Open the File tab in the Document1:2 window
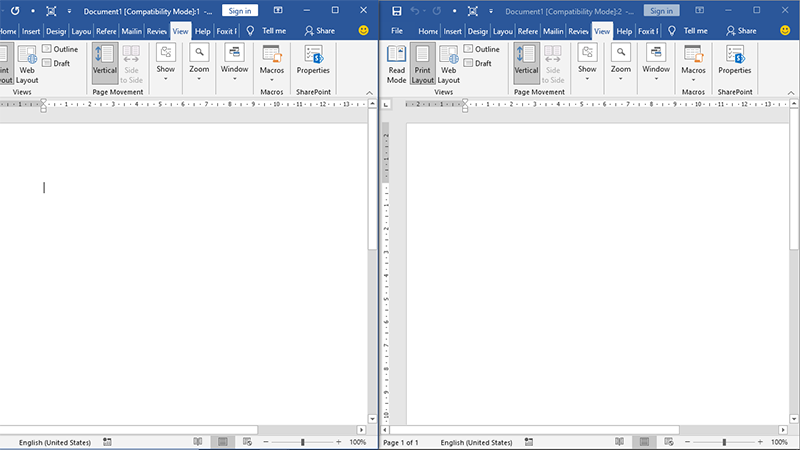 click(x=397, y=31)
